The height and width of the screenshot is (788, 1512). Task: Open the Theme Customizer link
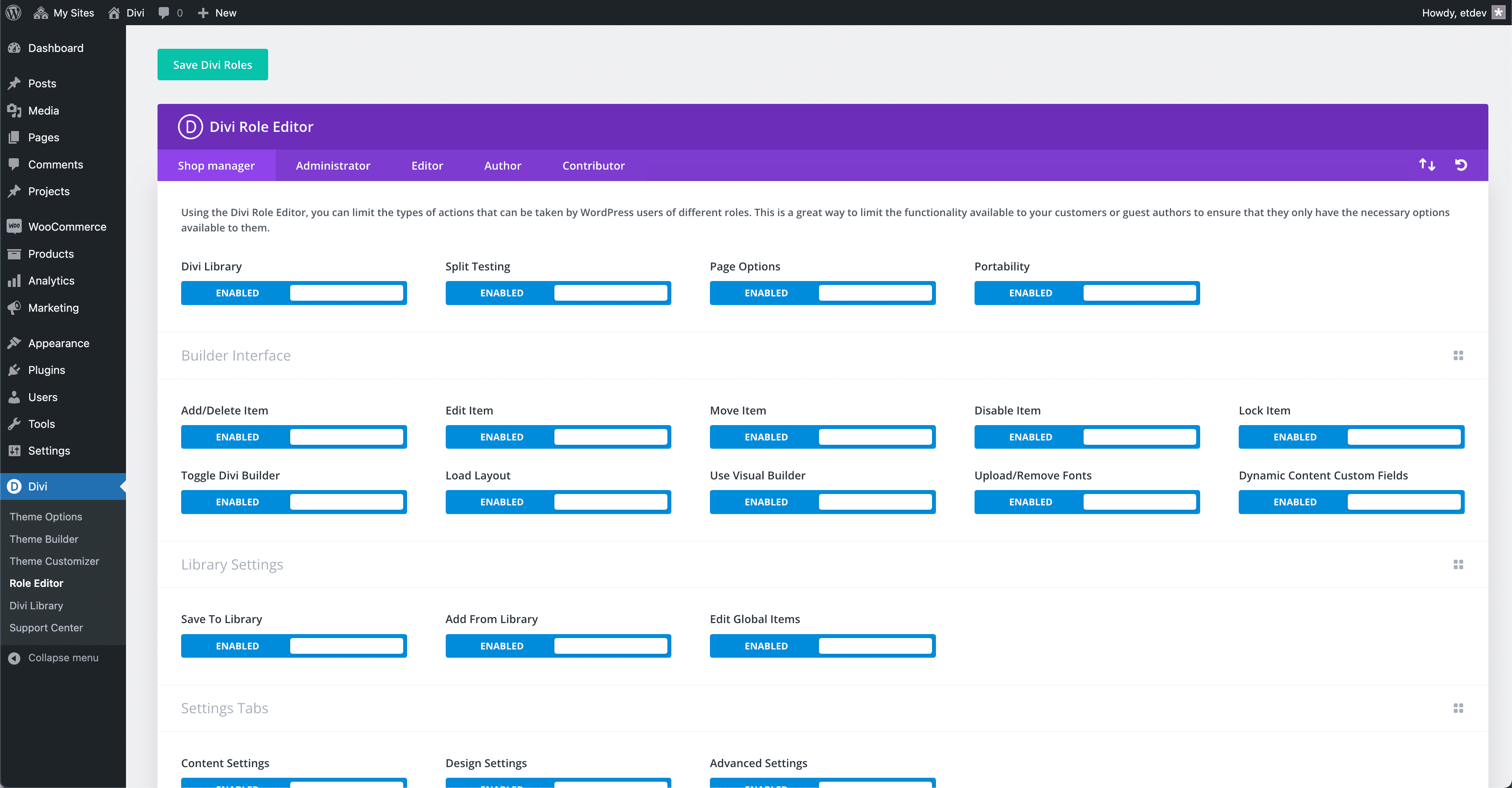point(54,561)
